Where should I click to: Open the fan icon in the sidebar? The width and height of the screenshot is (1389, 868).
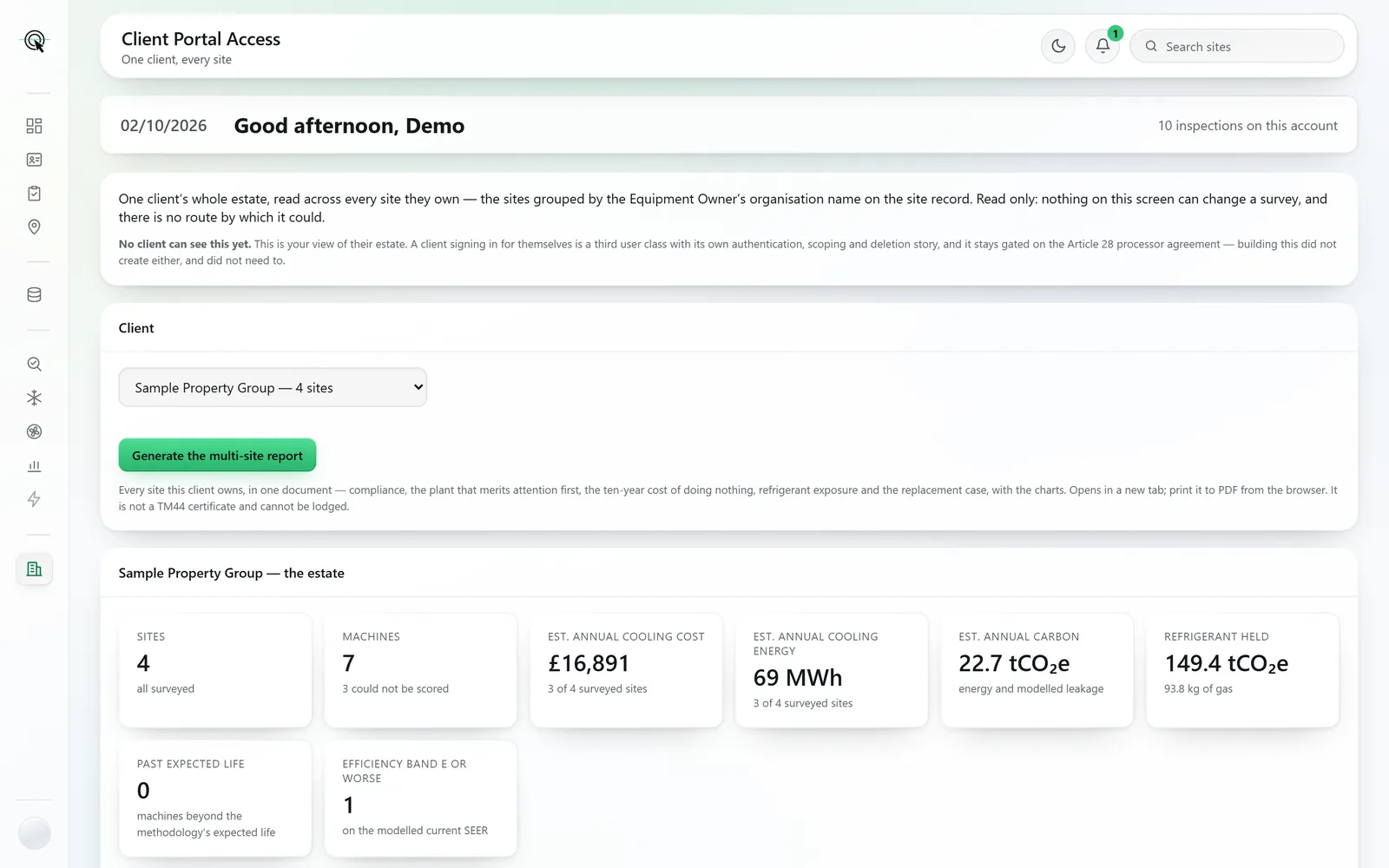coord(34,431)
